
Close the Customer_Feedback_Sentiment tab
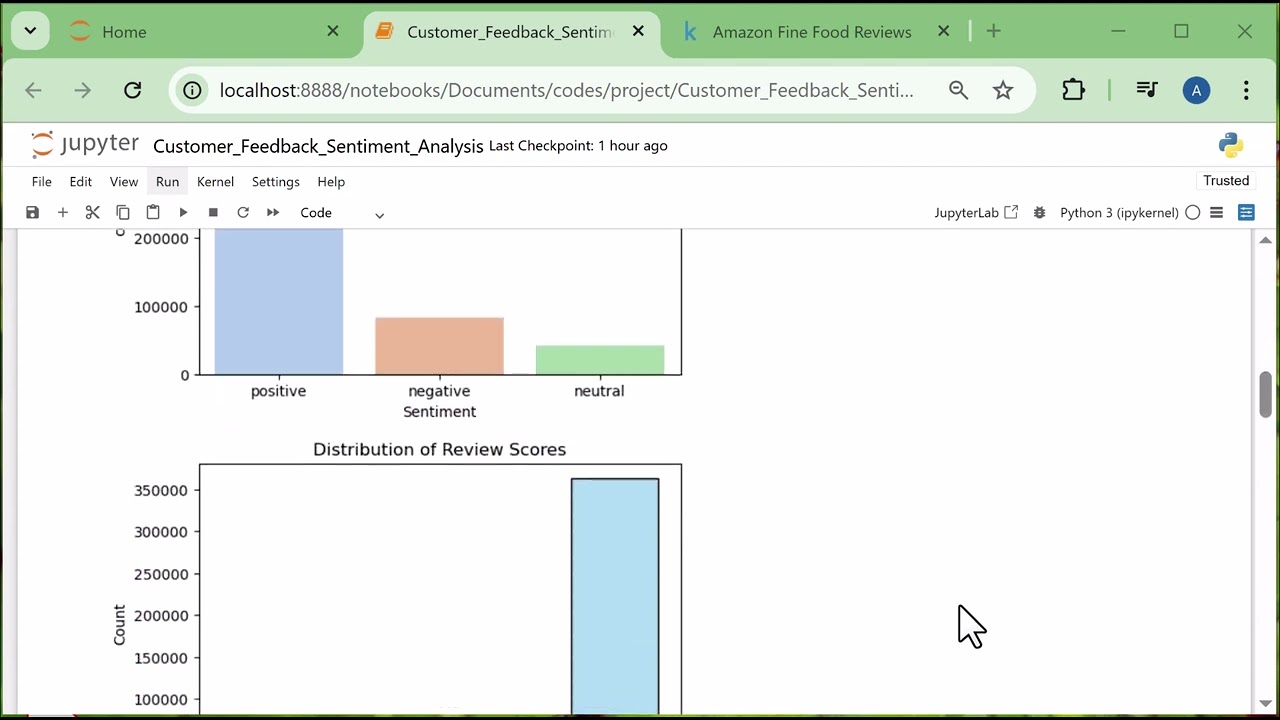637,31
